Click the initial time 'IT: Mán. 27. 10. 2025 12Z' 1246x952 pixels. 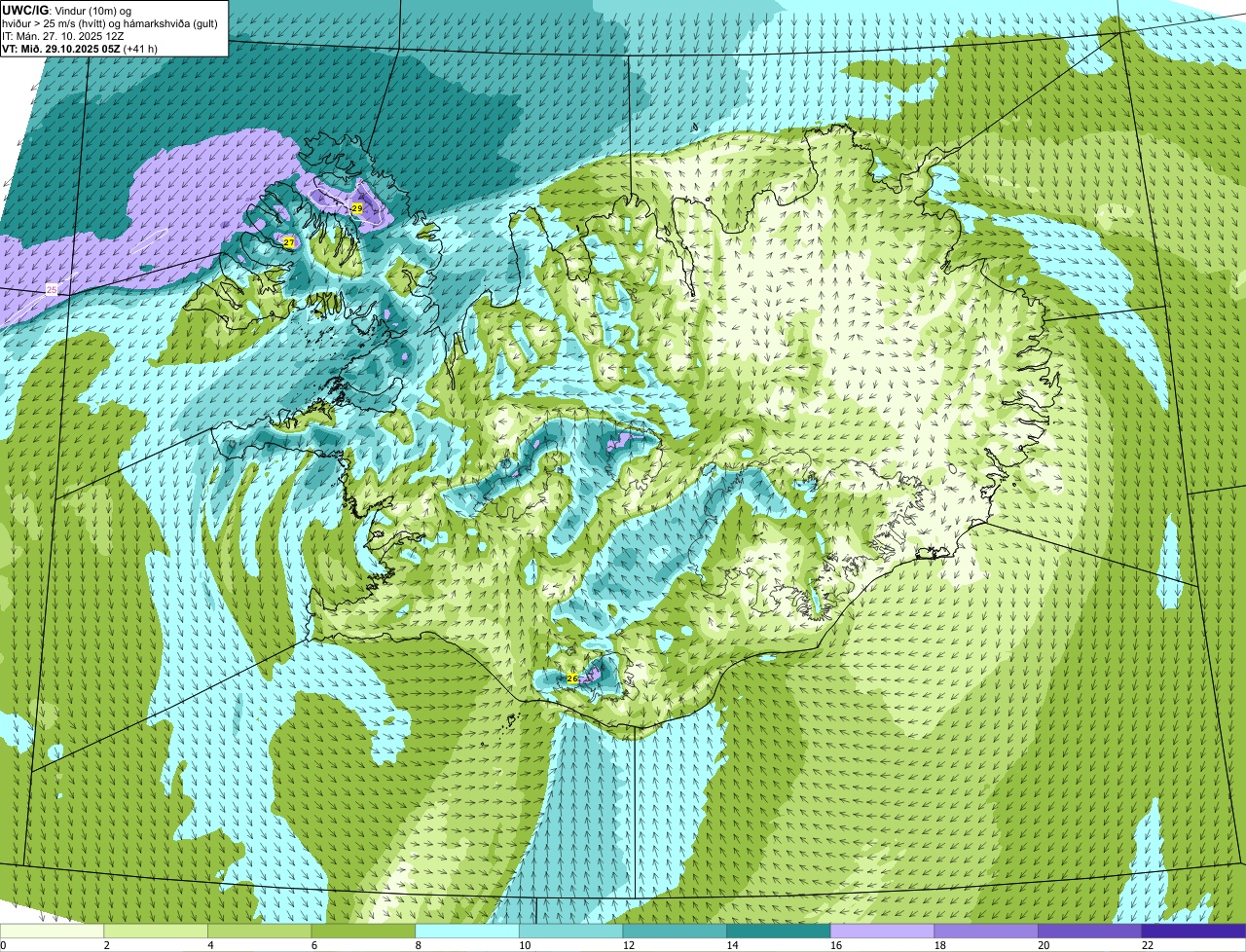pyautogui.click(x=63, y=36)
